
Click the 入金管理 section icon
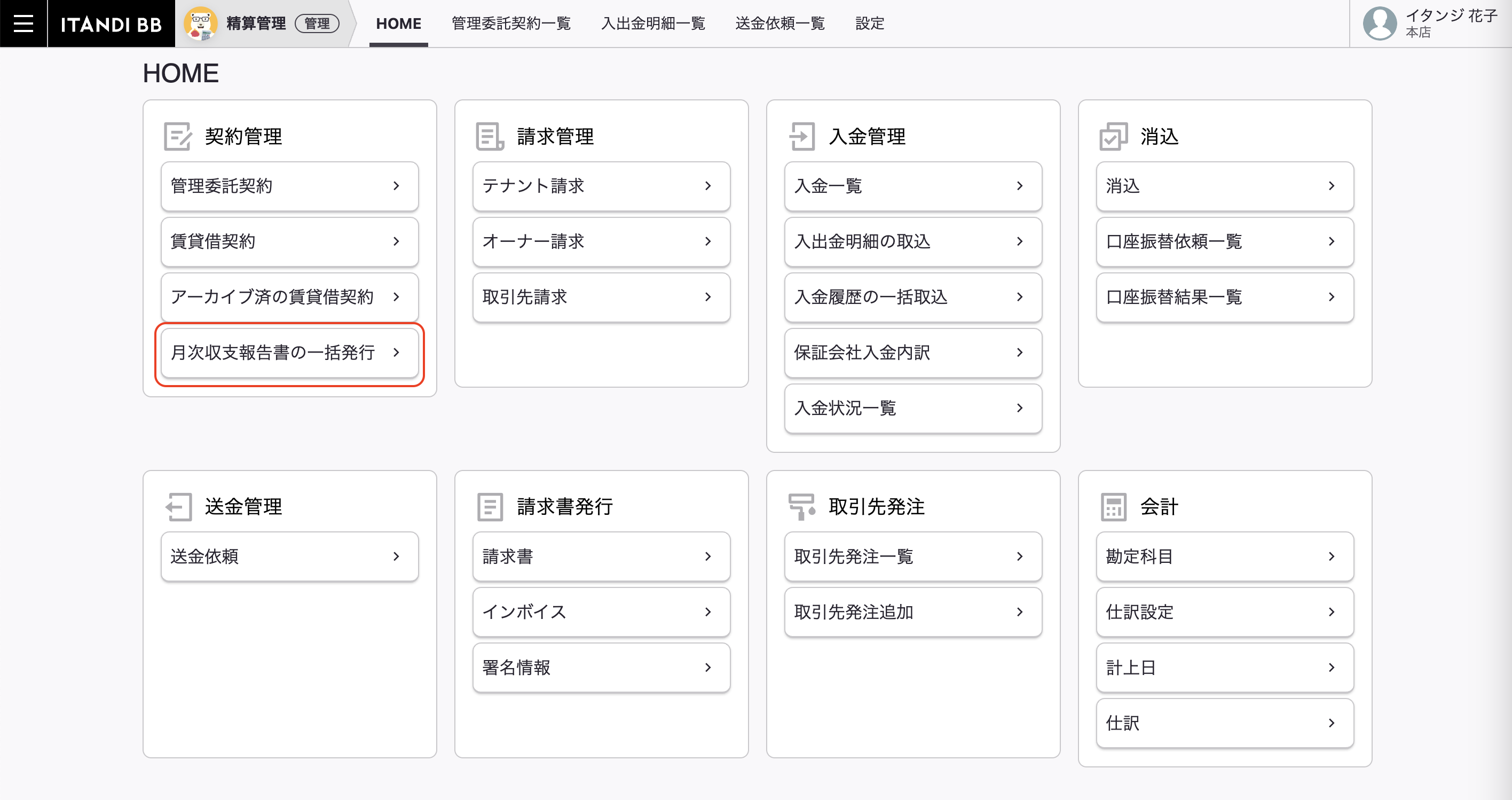point(802,136)
